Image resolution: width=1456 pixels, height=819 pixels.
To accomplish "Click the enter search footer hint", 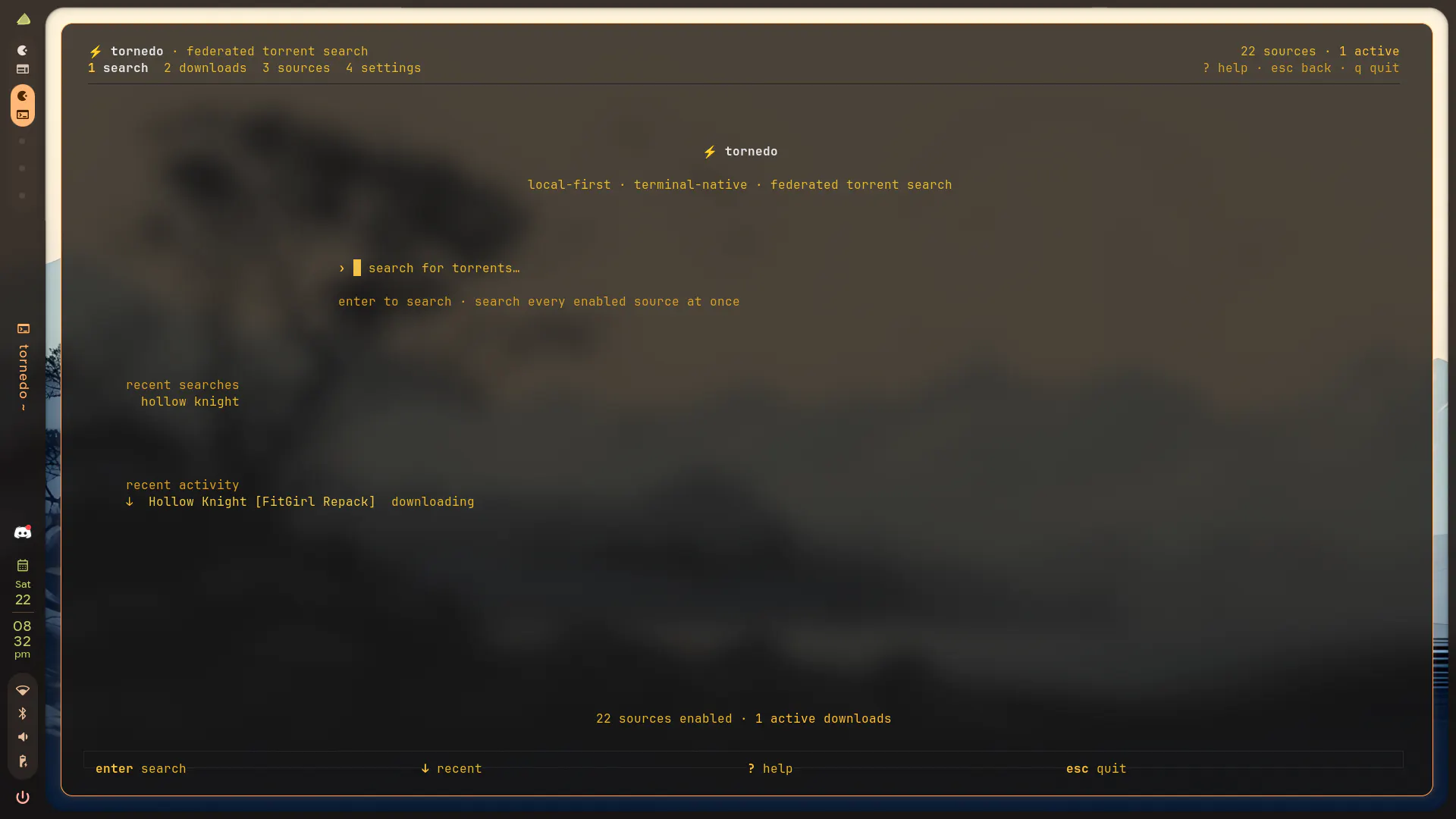I will (x=141, y=769).
